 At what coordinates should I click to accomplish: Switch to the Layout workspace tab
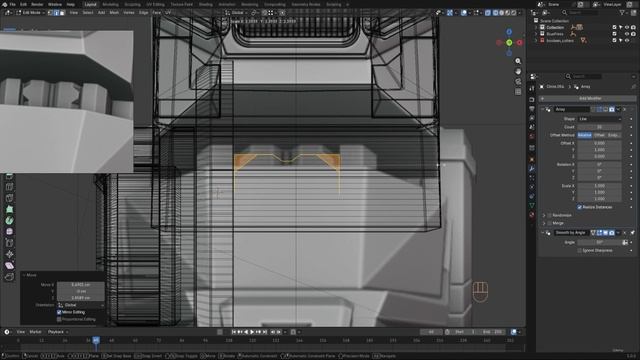click(x=90, y=4)
